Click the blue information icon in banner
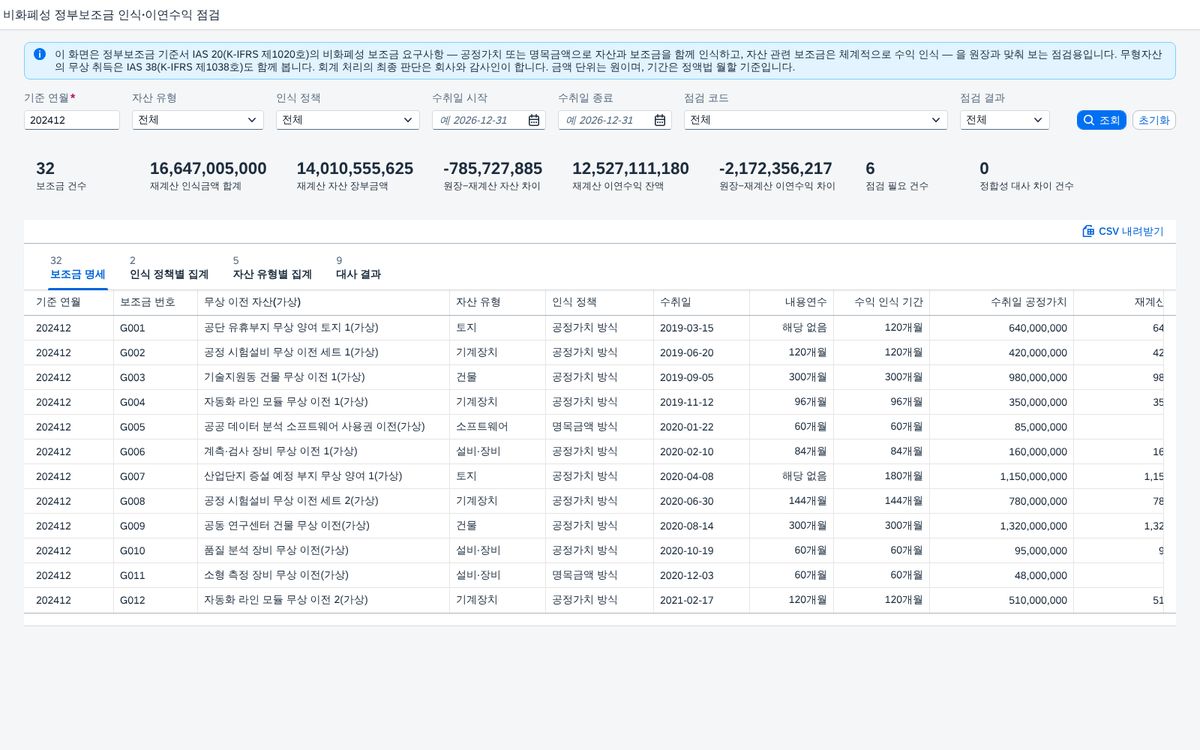The height and width of the screenshot is (750, 1200). tap(39, 54)
